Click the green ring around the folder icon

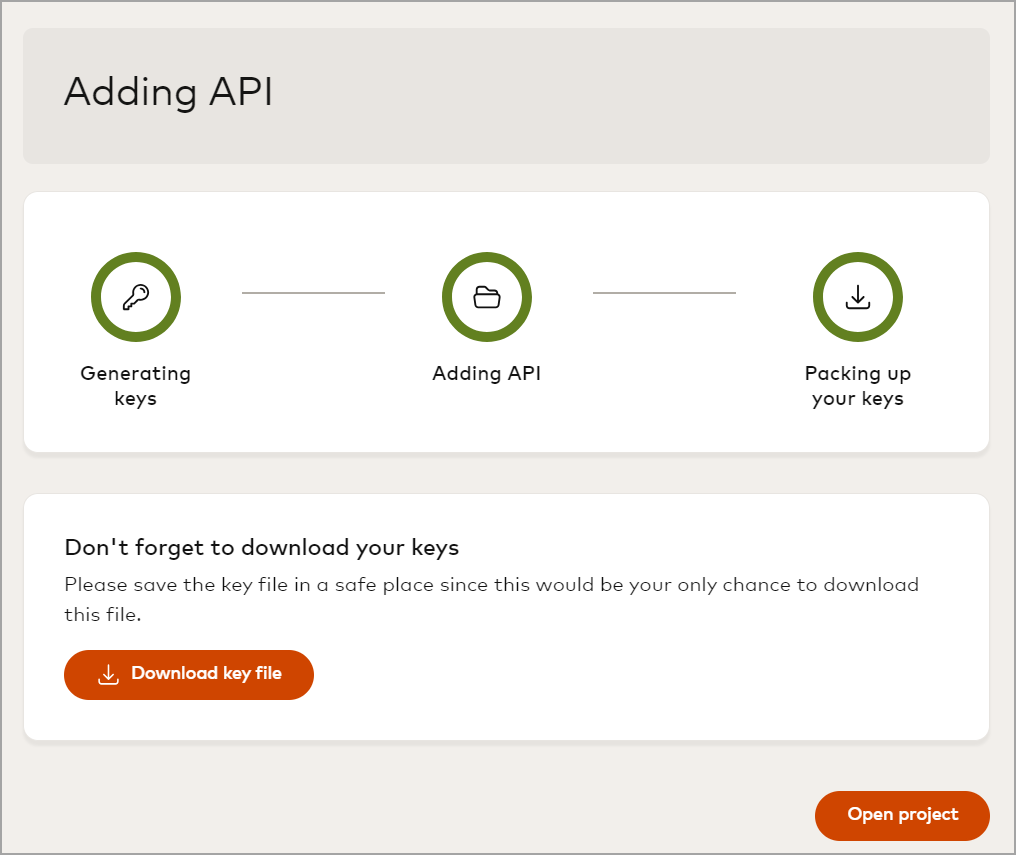pyautogui.click(x=447, y=297)
